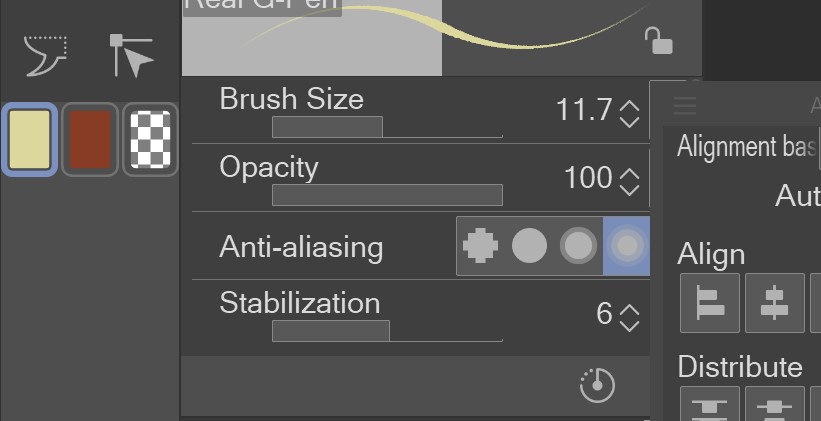Adjust Stabilization with stepper arrows
The width and height of the screenshot is (821, 421).
[x=629, y=316]
